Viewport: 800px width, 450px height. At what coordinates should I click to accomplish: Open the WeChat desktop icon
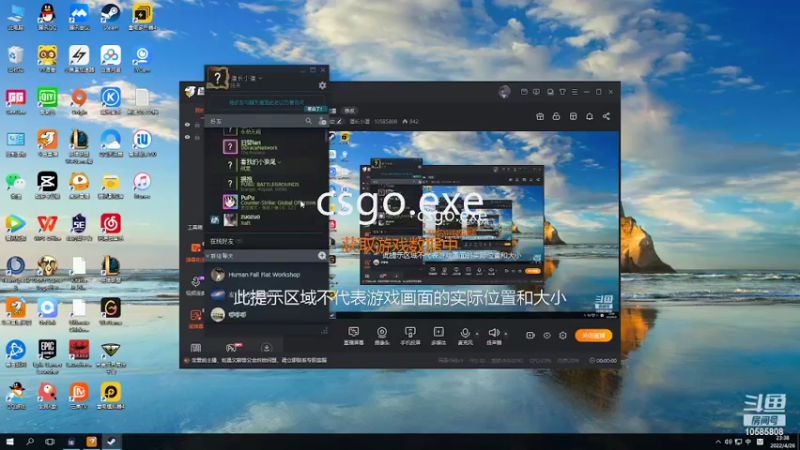[x=15, y=184]
